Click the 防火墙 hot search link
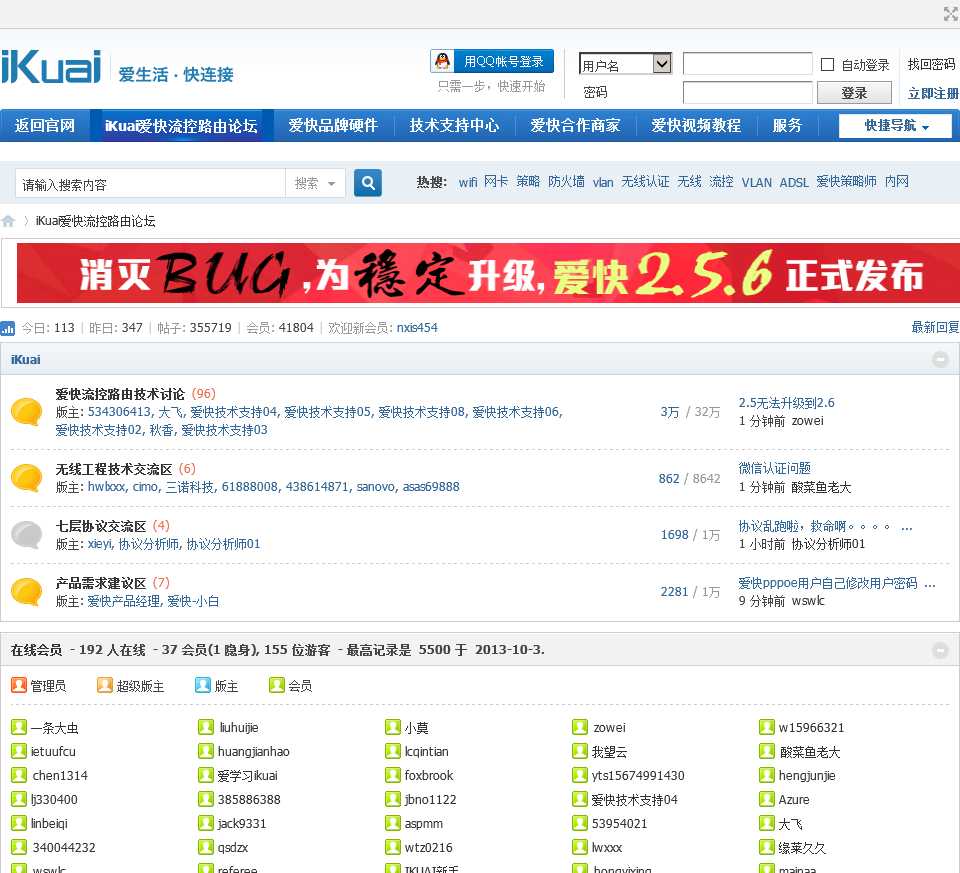 [566, 182]
